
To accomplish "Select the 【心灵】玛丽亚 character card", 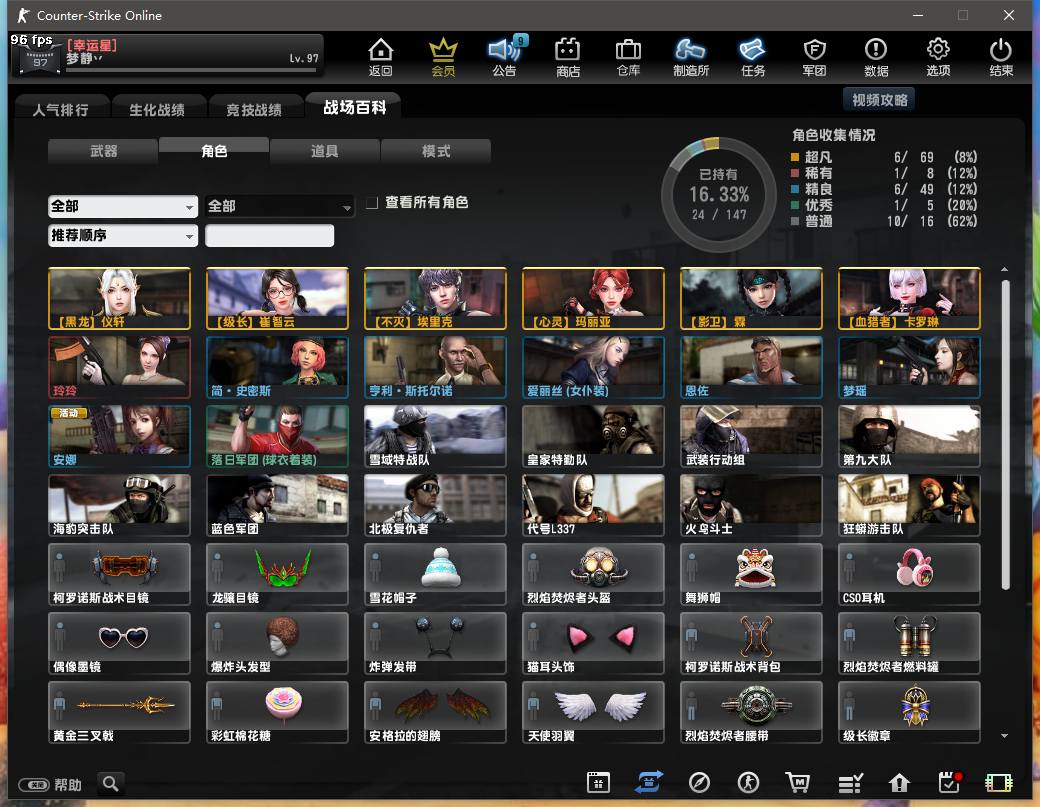I will [x=593, y=298].
